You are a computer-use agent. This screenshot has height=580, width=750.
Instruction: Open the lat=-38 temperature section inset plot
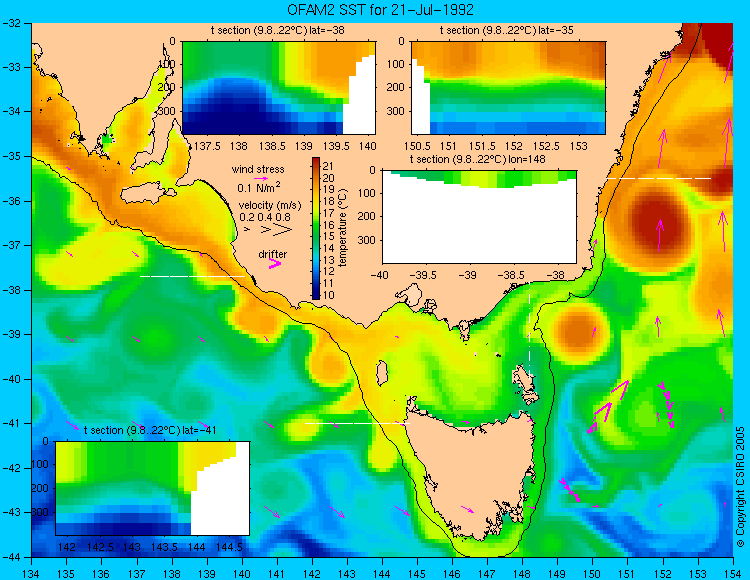click(x=279, y=88)
